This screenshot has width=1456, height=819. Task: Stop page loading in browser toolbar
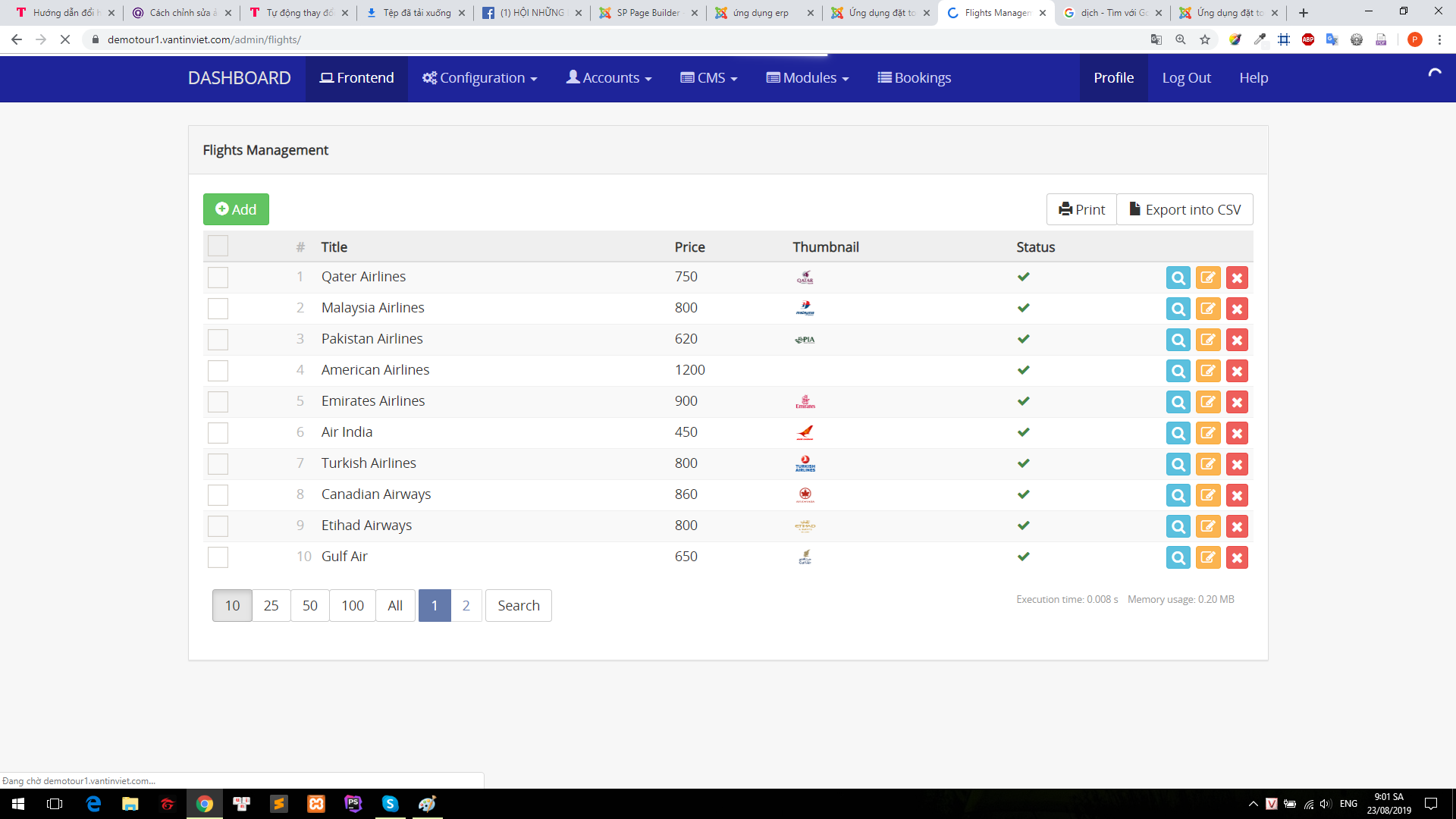tap(65, 39)
